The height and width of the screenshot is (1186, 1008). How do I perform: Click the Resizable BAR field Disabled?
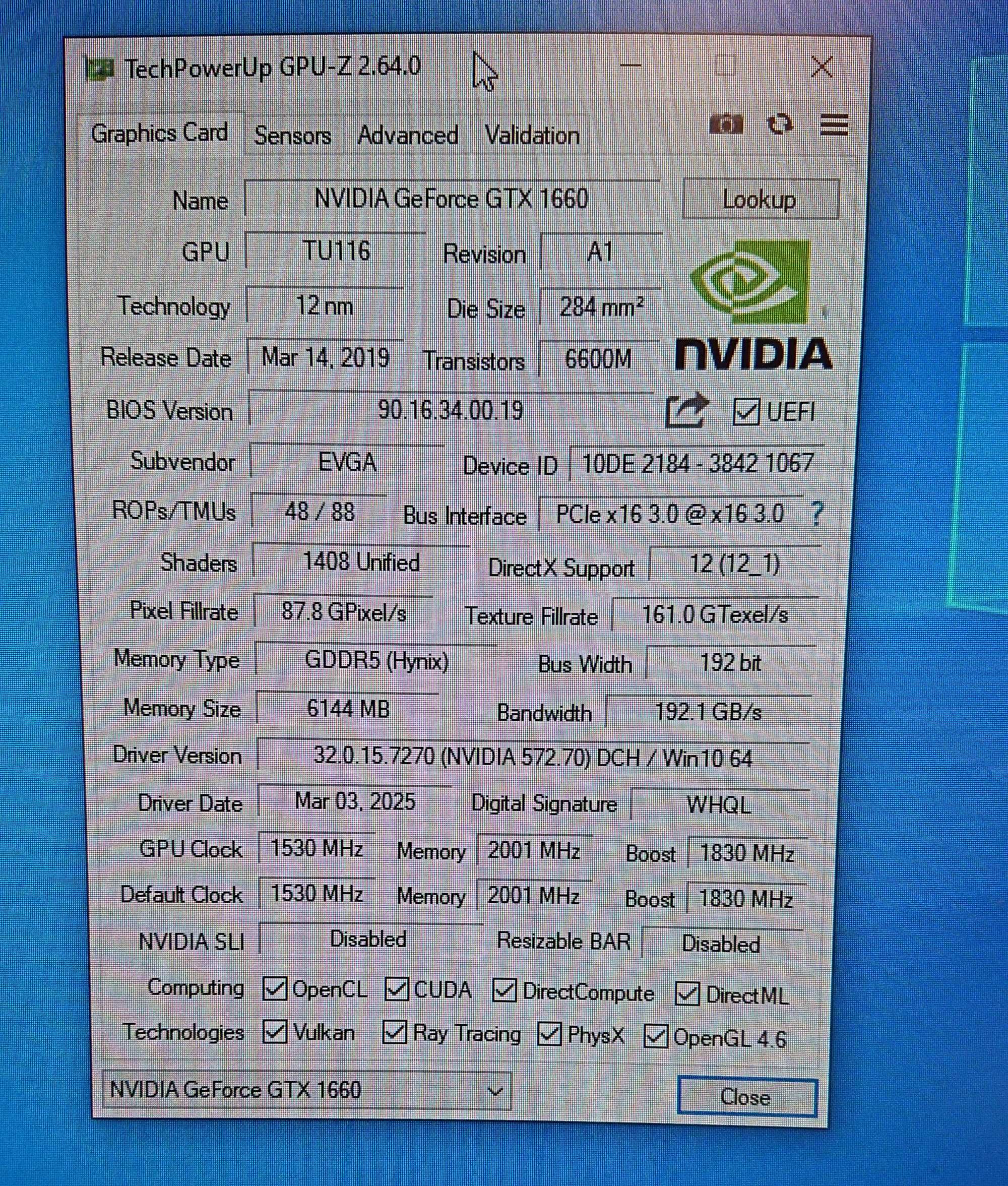pyautogui.click(x=722, y=944)
